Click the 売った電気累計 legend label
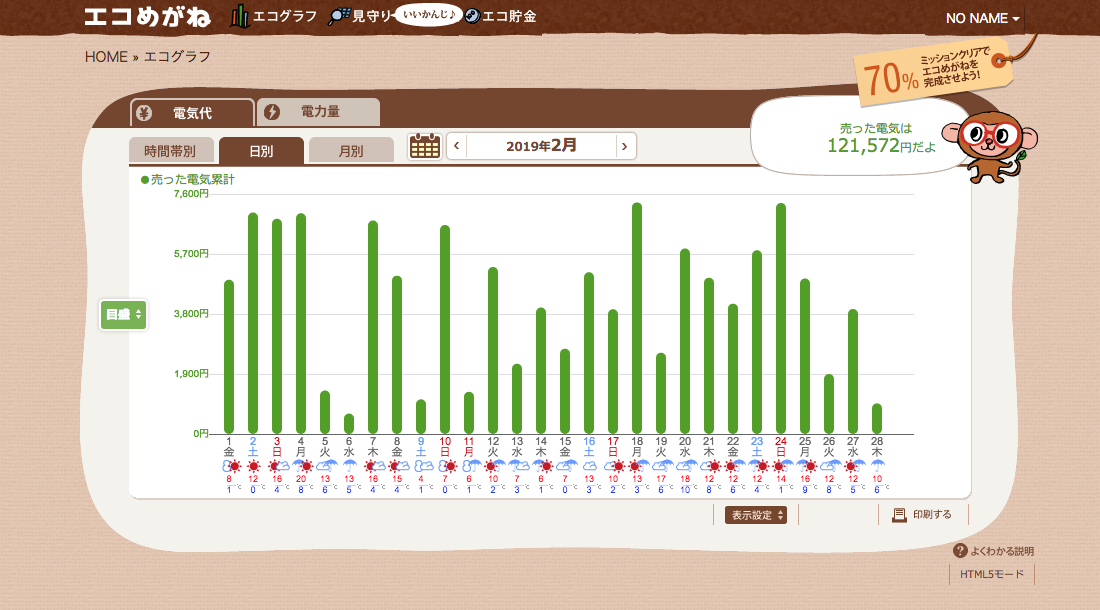 click(188, 179)
